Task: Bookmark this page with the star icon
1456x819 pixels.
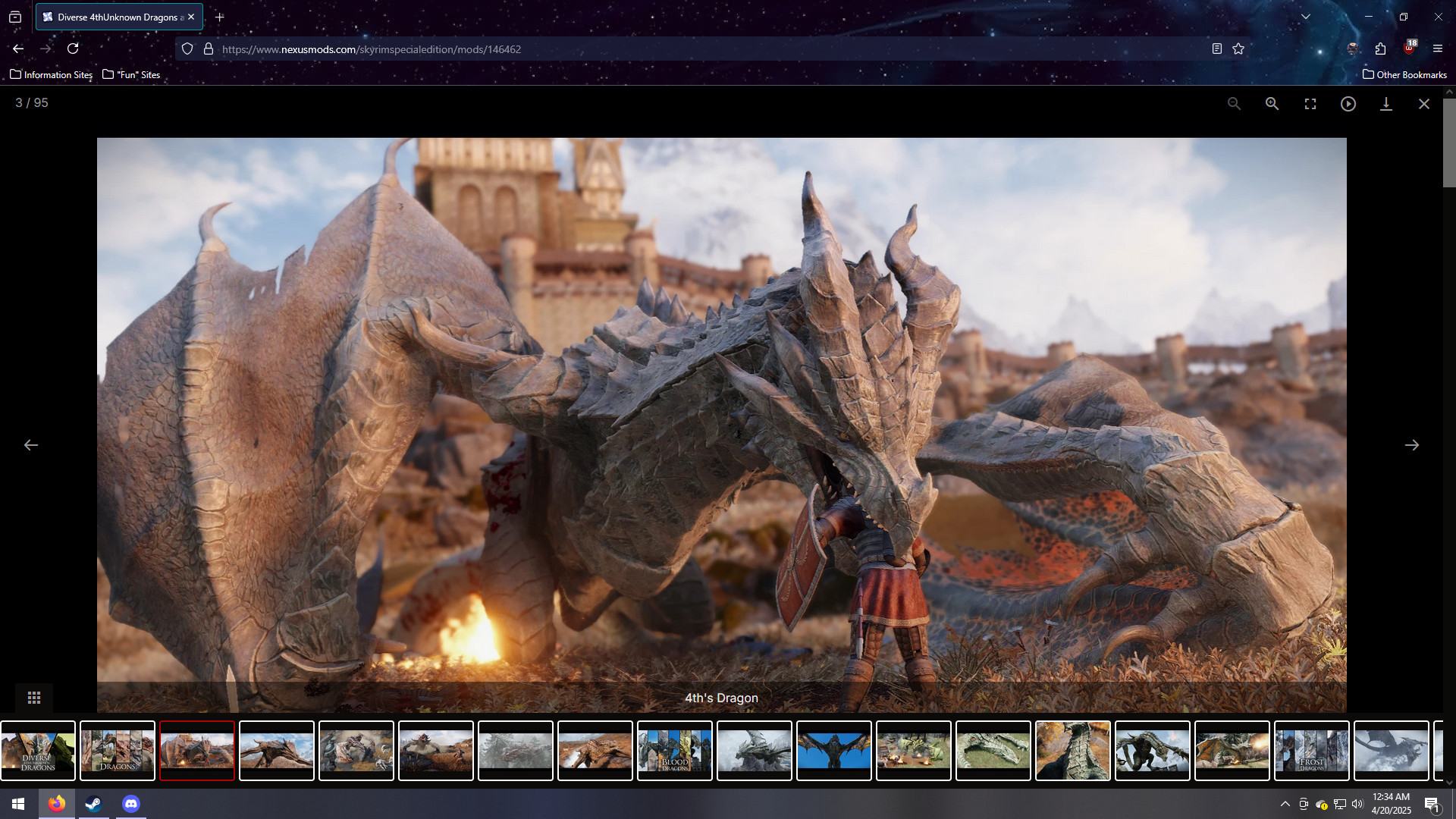Action: pos(1238,49)
